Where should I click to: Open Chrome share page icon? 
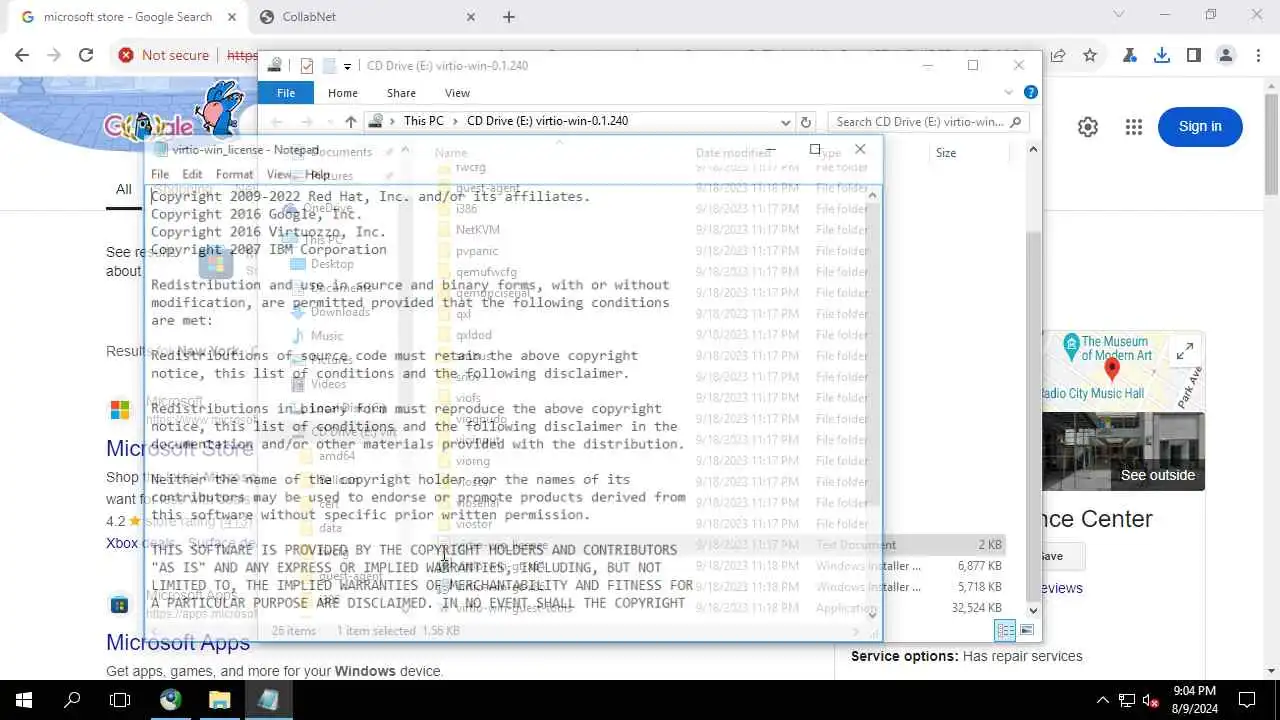pyautogui.click(x=1058, y=56)
